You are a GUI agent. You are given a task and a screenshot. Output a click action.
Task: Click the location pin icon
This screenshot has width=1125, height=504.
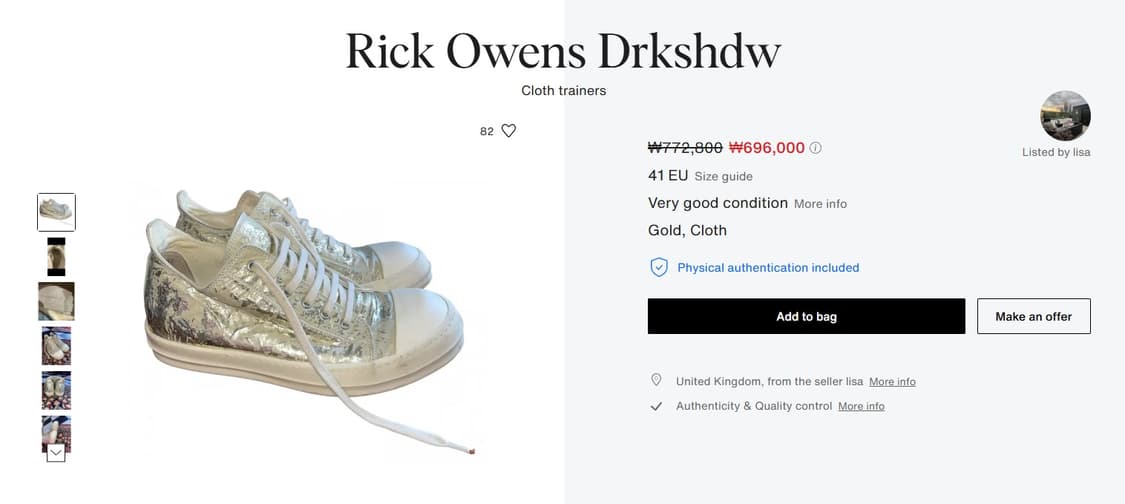point(656,381)
